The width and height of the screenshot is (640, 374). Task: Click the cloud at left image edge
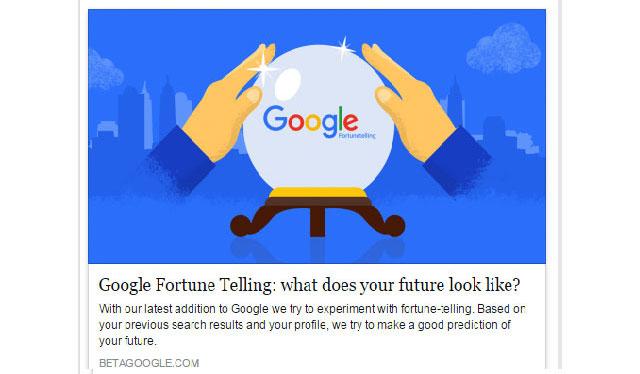[104, 70]
